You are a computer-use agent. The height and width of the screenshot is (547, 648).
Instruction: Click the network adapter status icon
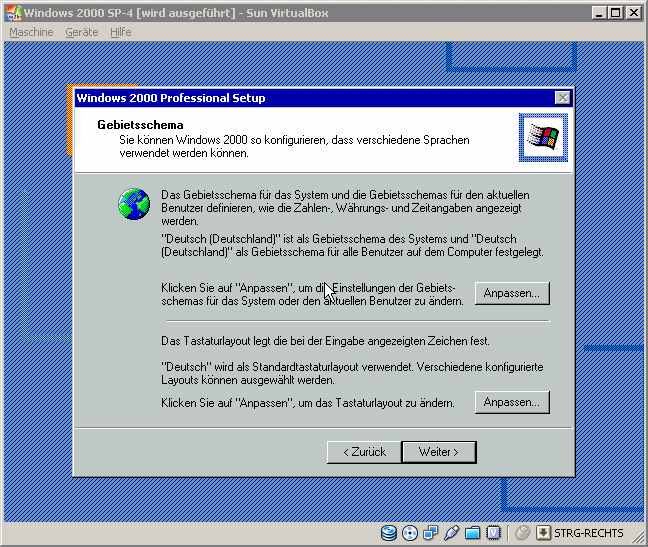431,533
